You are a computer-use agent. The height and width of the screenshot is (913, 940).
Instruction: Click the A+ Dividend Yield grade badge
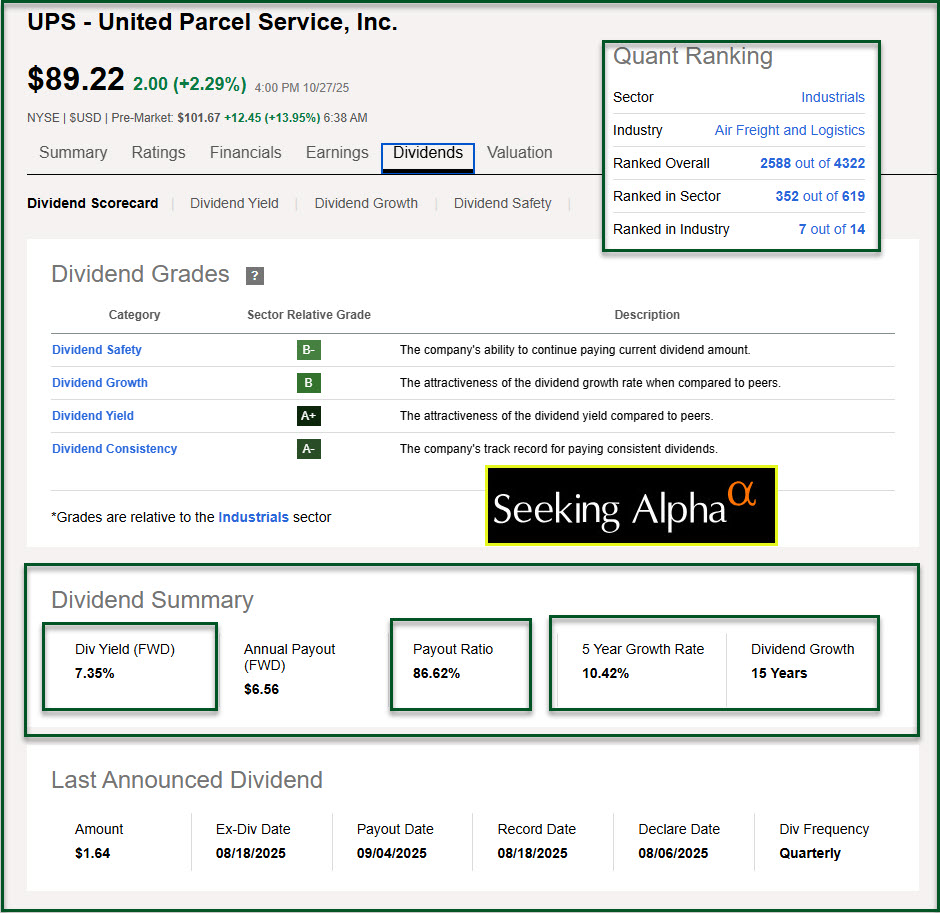tap(309, 416)
